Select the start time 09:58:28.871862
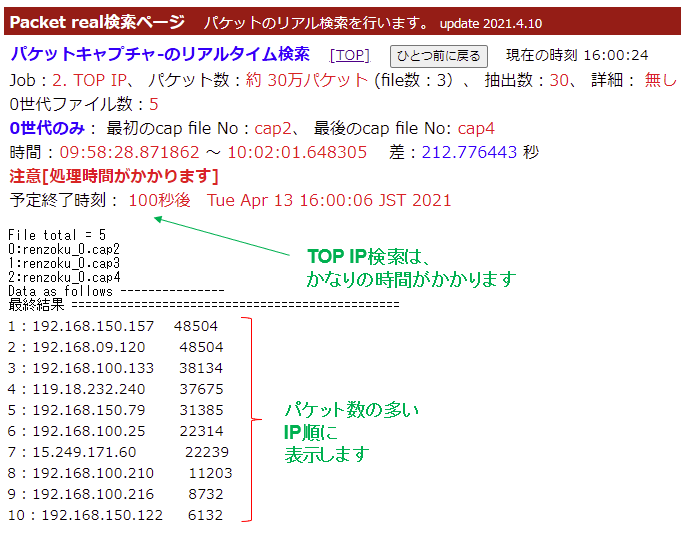Viewport: 681px width, 541px height. [129, 152]
